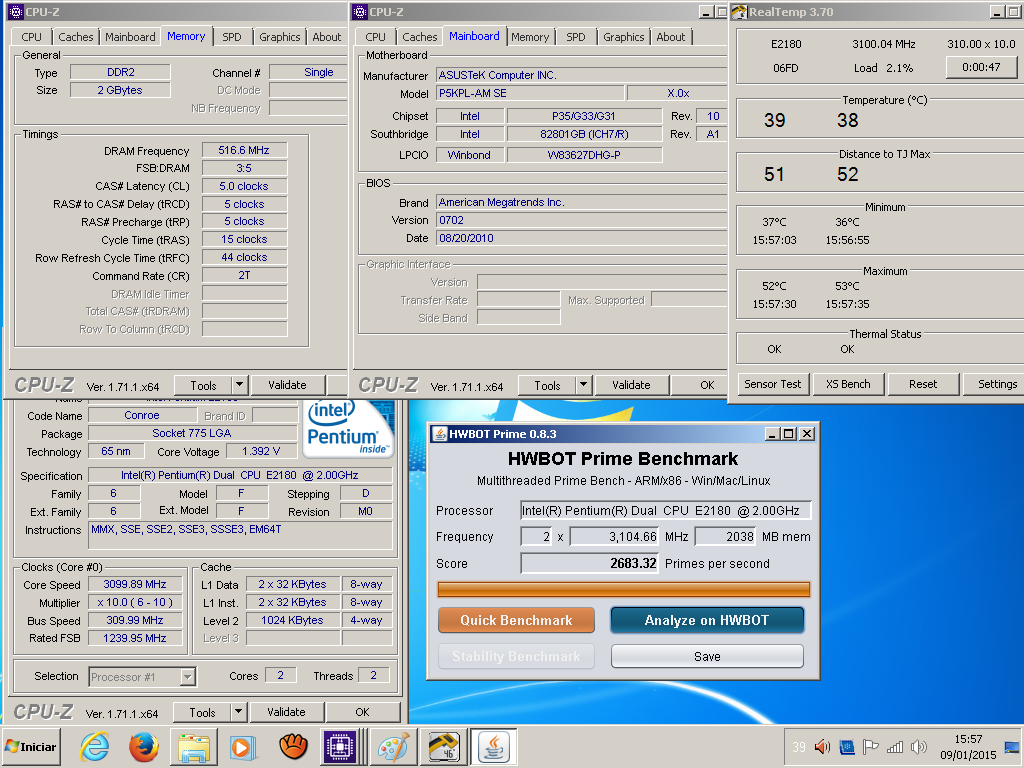1024x768 pixels.
Task: Open About tab in Memory CPU-Z window
Action: pyautogui.click(x=327, y=37)
